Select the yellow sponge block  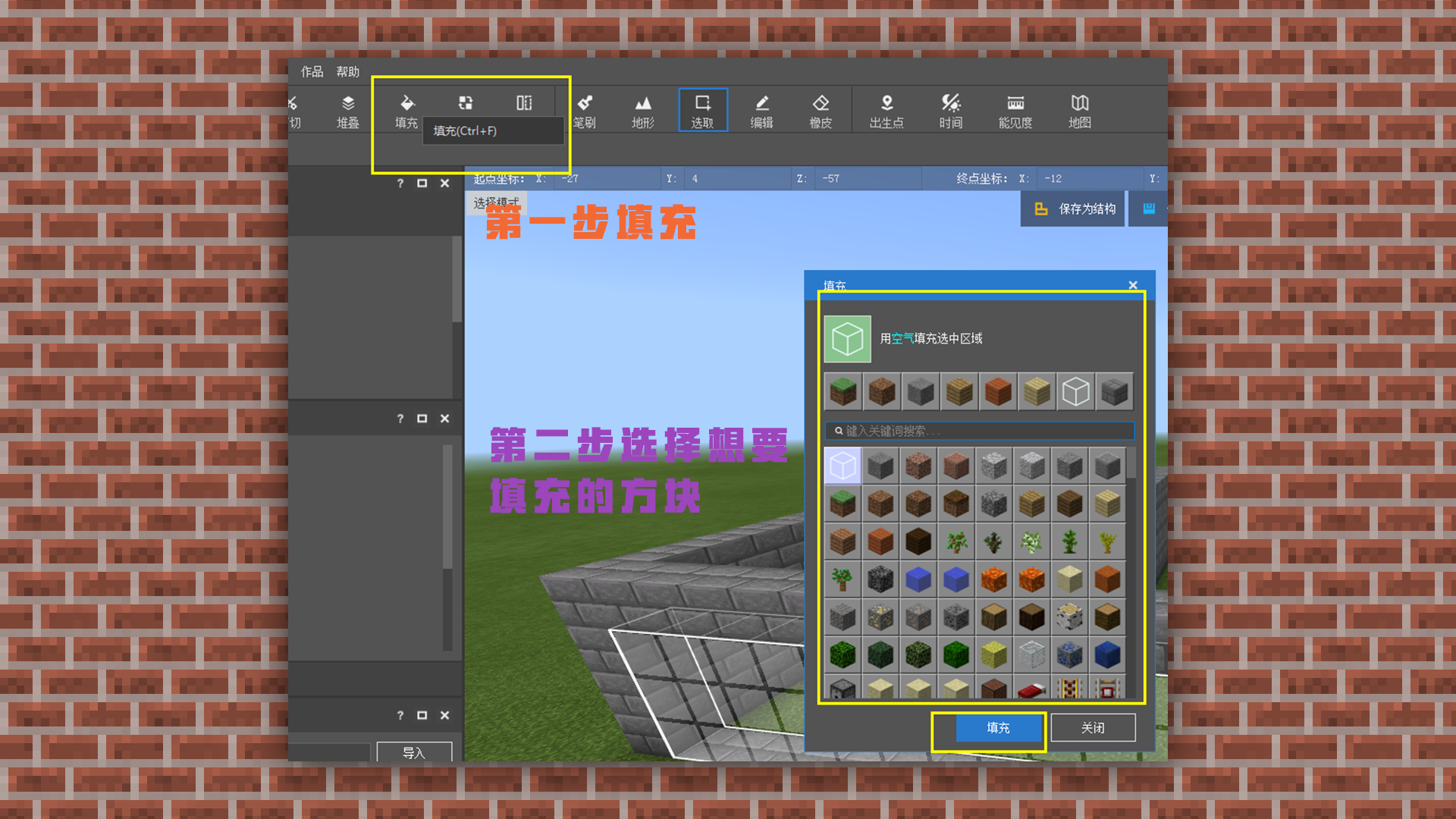click(993, 655)
